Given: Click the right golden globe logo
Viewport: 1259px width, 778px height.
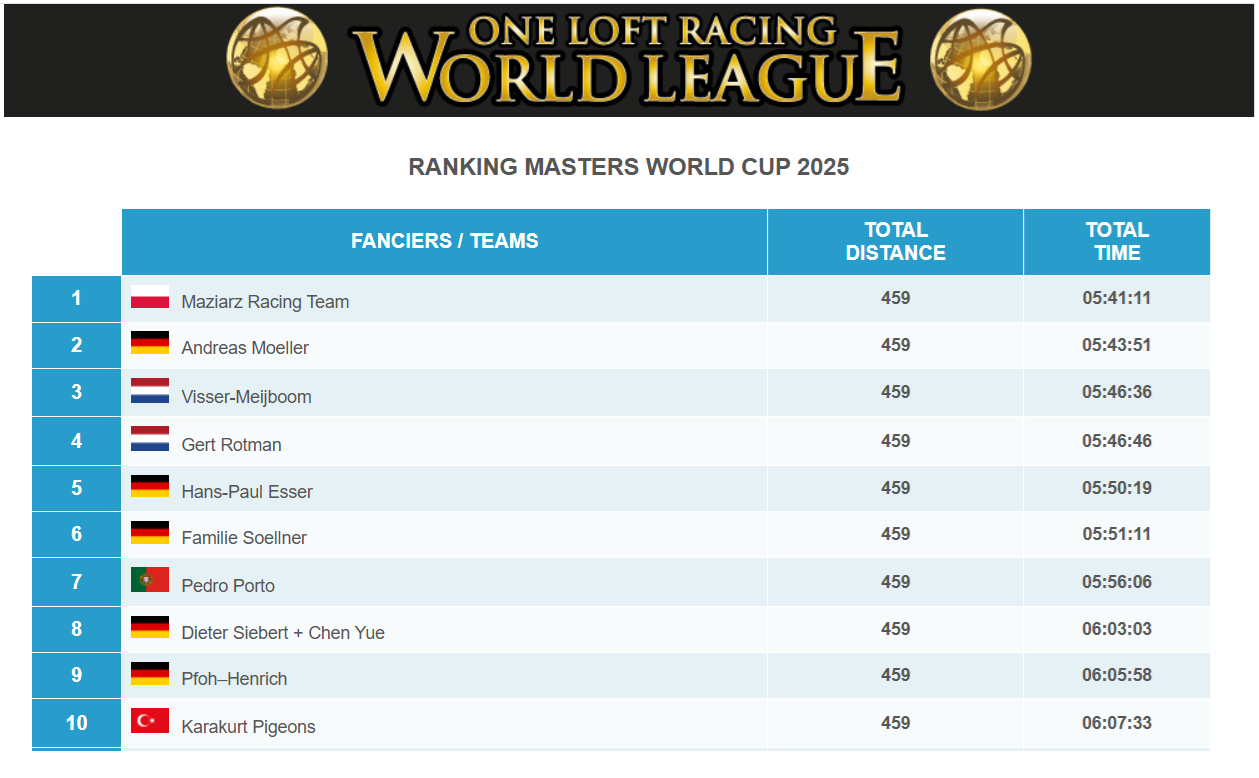Looking at the screenshot, I should pos(980,62).
